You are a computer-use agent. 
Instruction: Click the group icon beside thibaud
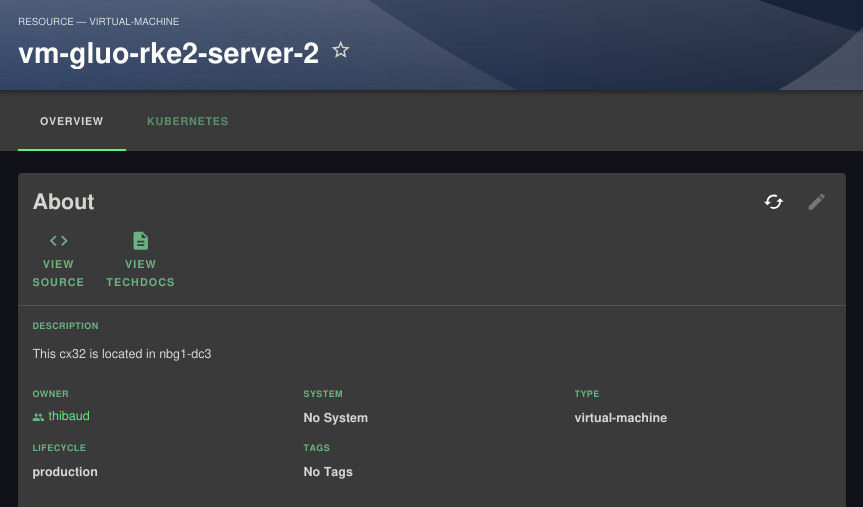[38, 417]
